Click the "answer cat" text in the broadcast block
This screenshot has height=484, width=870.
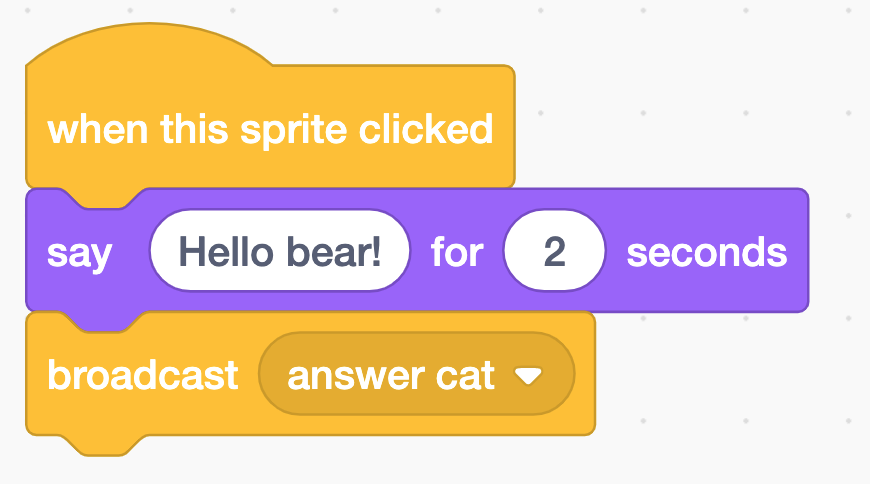[391, 375]
